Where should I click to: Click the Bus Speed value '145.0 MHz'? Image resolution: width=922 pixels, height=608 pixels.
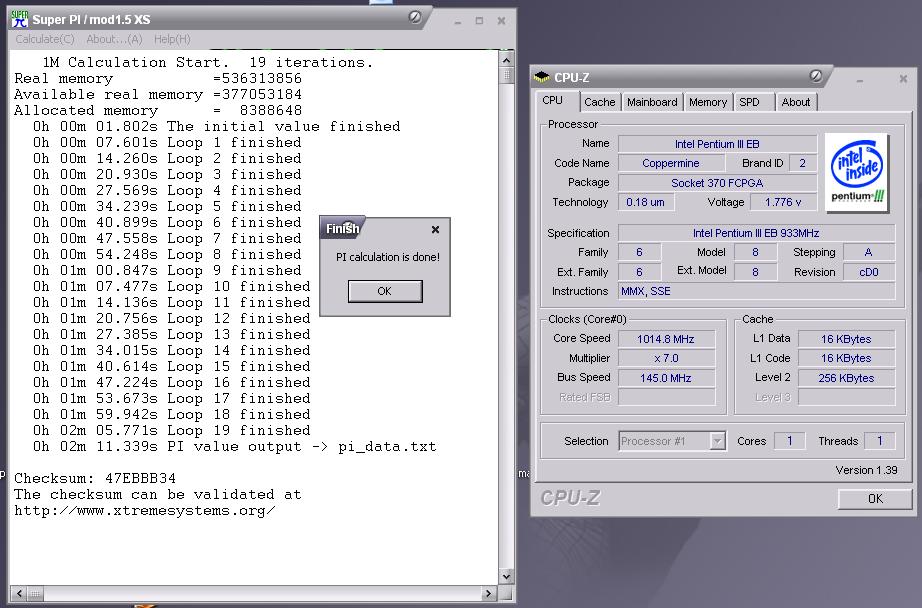point(666,378)
